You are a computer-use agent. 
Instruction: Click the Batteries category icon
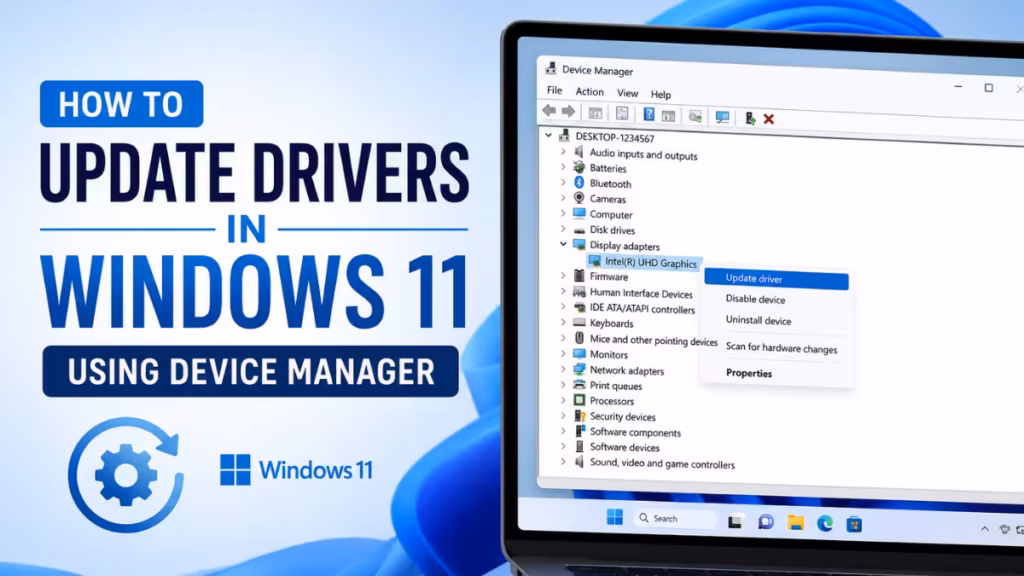[579, 167]
